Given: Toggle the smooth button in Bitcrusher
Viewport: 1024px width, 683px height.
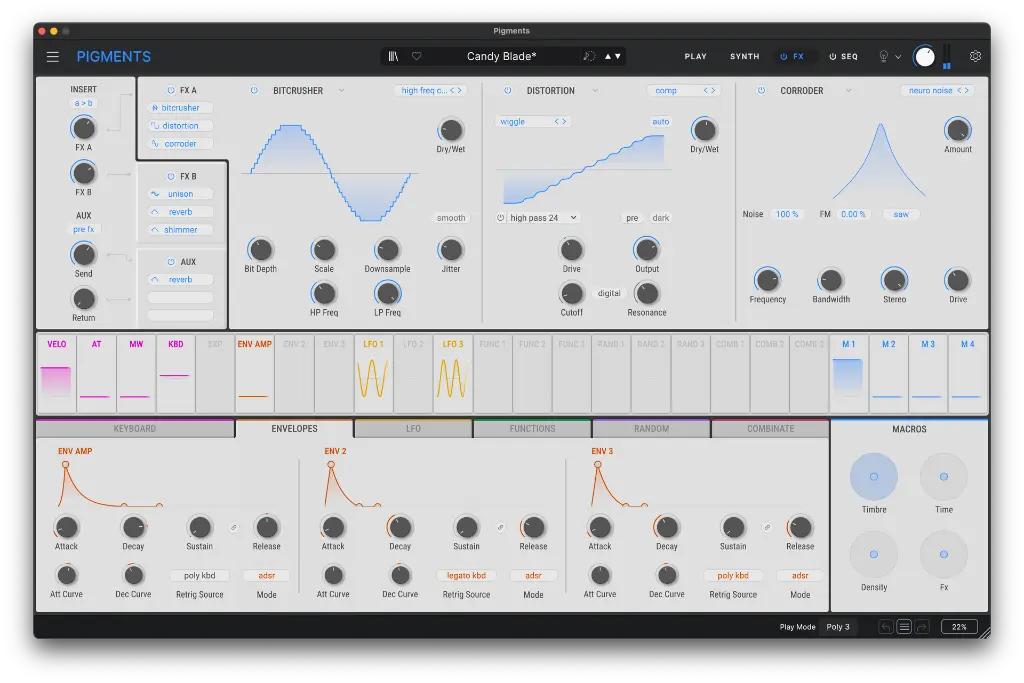Looking at the screenshot, I should [451, 218].
